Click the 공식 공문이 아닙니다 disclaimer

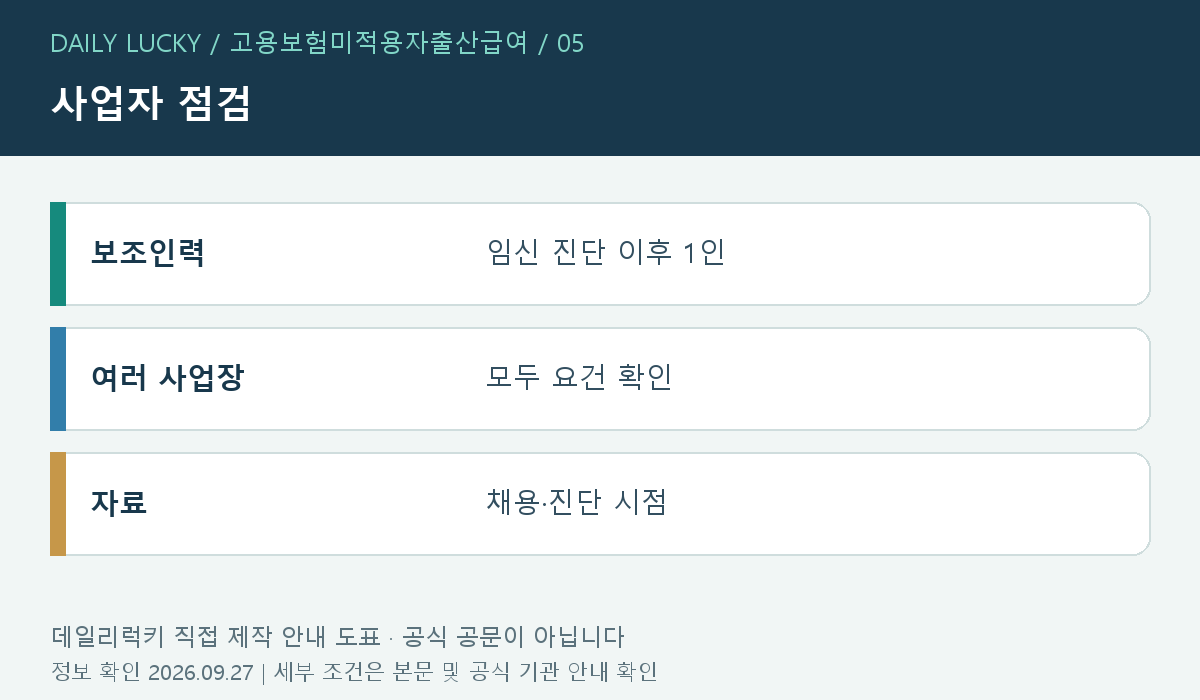[x=511, y=637]
